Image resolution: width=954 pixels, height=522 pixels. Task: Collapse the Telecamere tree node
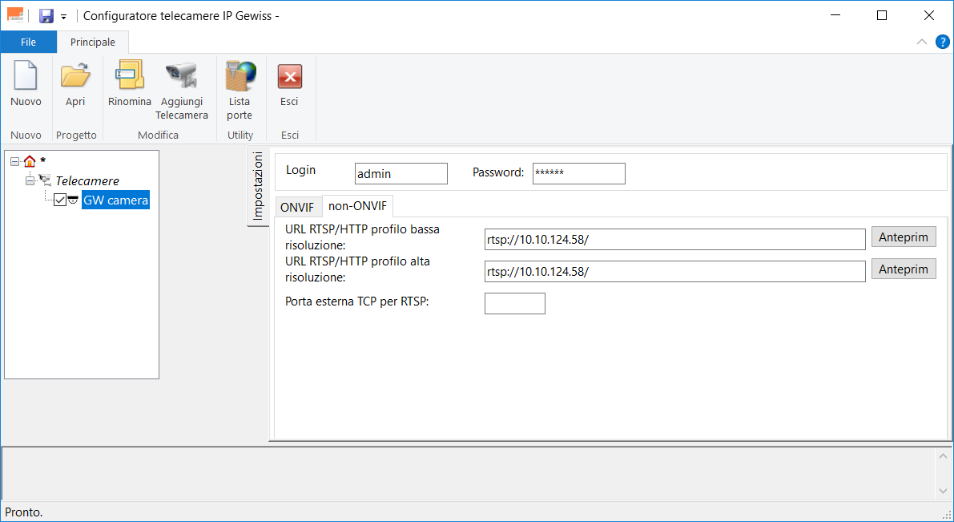pos(29,180)
